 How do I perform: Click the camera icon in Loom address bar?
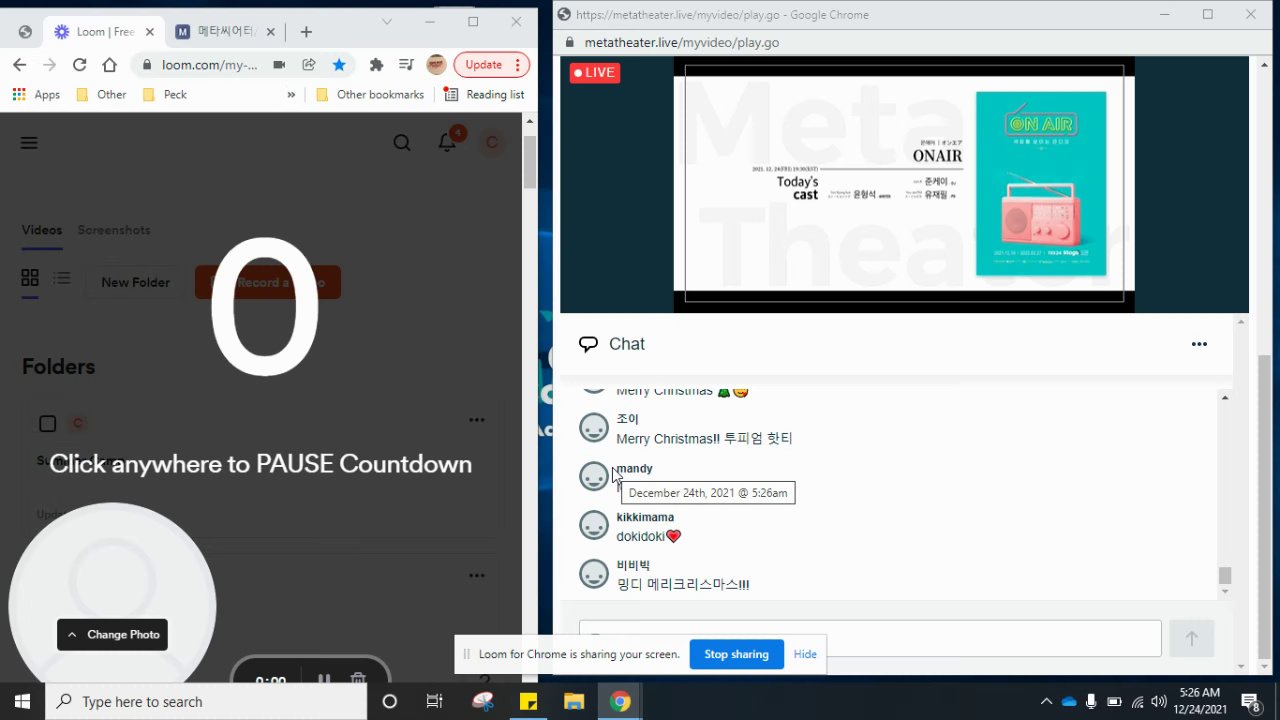coord(279,65)
